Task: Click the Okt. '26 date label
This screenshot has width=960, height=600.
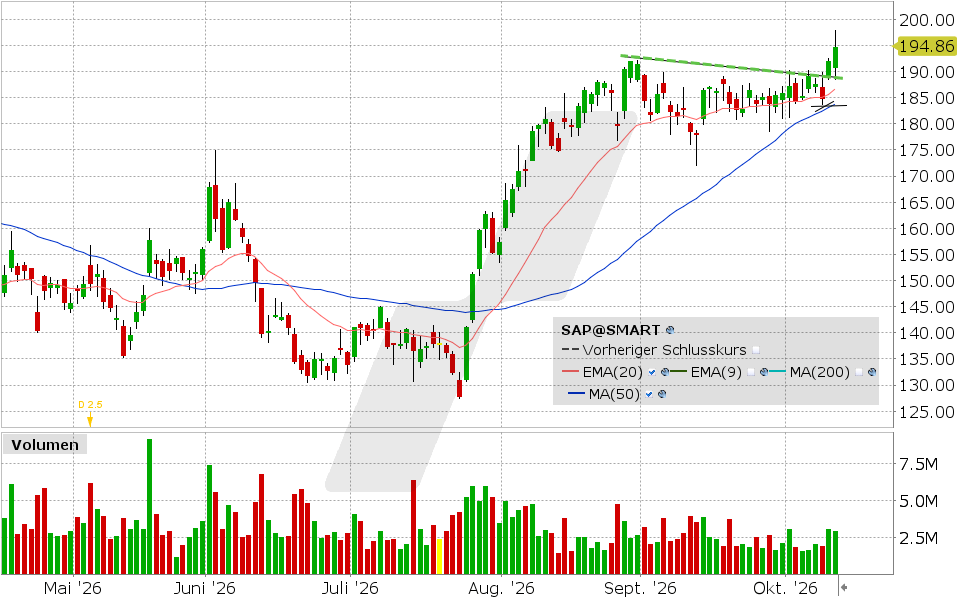Action: [786, 588]
